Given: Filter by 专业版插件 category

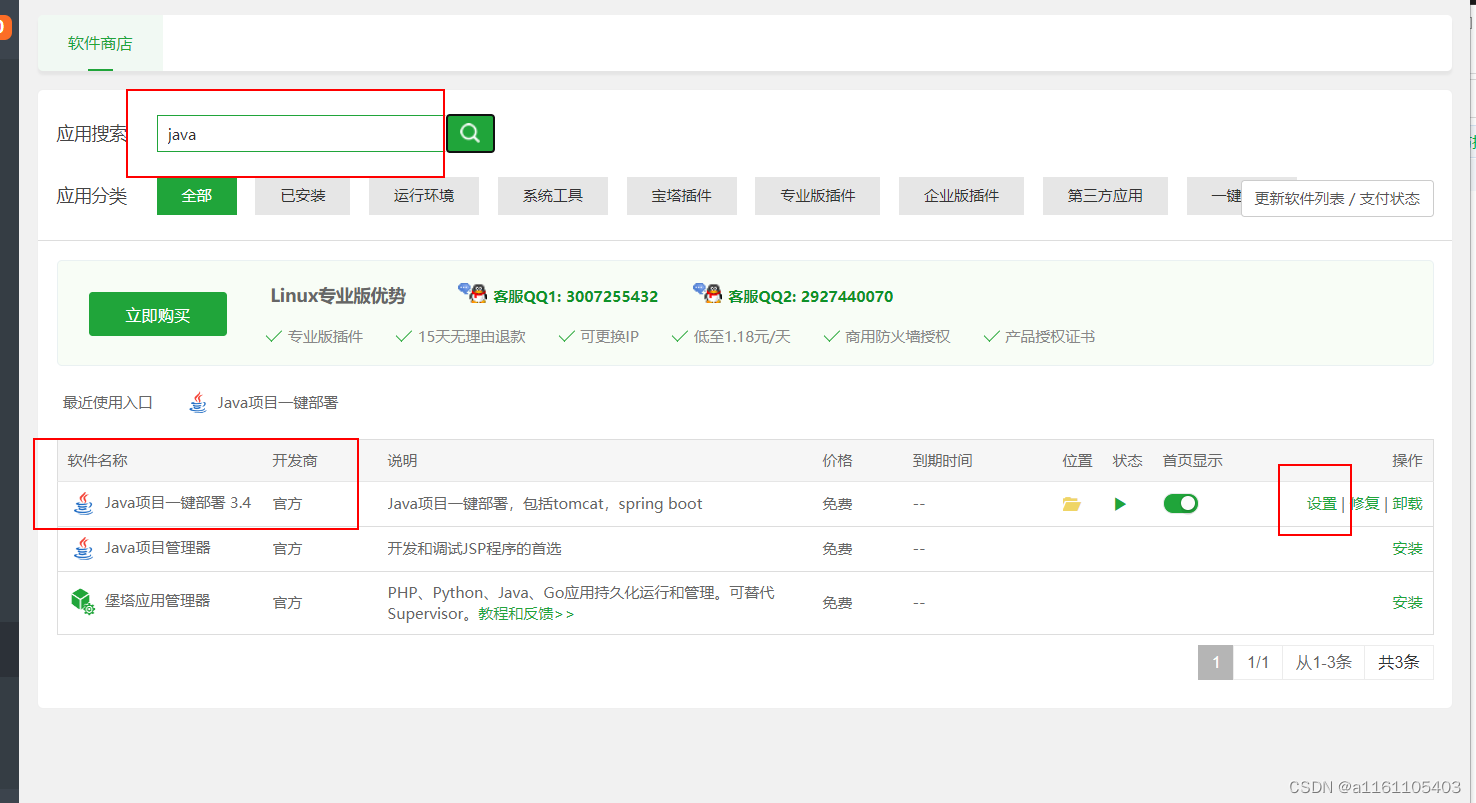Looking at the screenshot, I should click(818, 196).
